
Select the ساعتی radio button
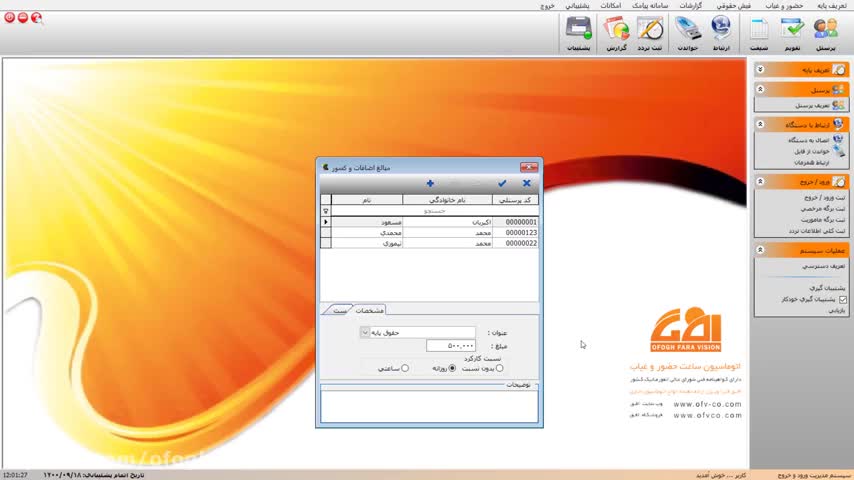click(x=405, y=368)
